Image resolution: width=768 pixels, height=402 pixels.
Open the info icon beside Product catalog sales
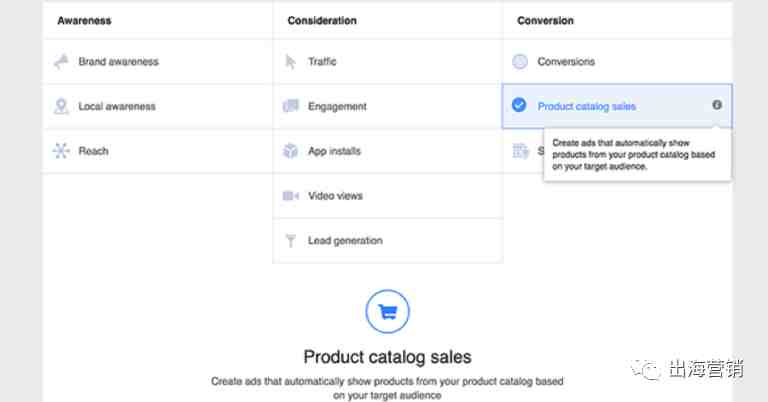[x=717, y=105]
